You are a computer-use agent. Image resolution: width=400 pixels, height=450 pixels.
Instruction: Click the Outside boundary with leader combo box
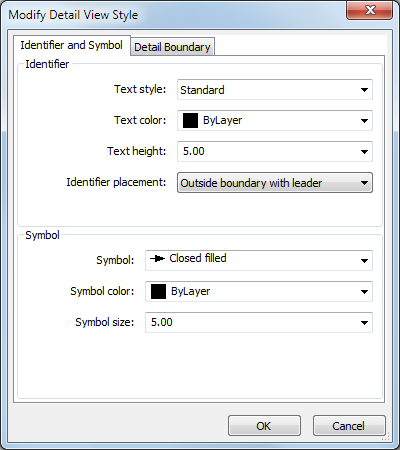pyautogui.click(x=275, y=182)
